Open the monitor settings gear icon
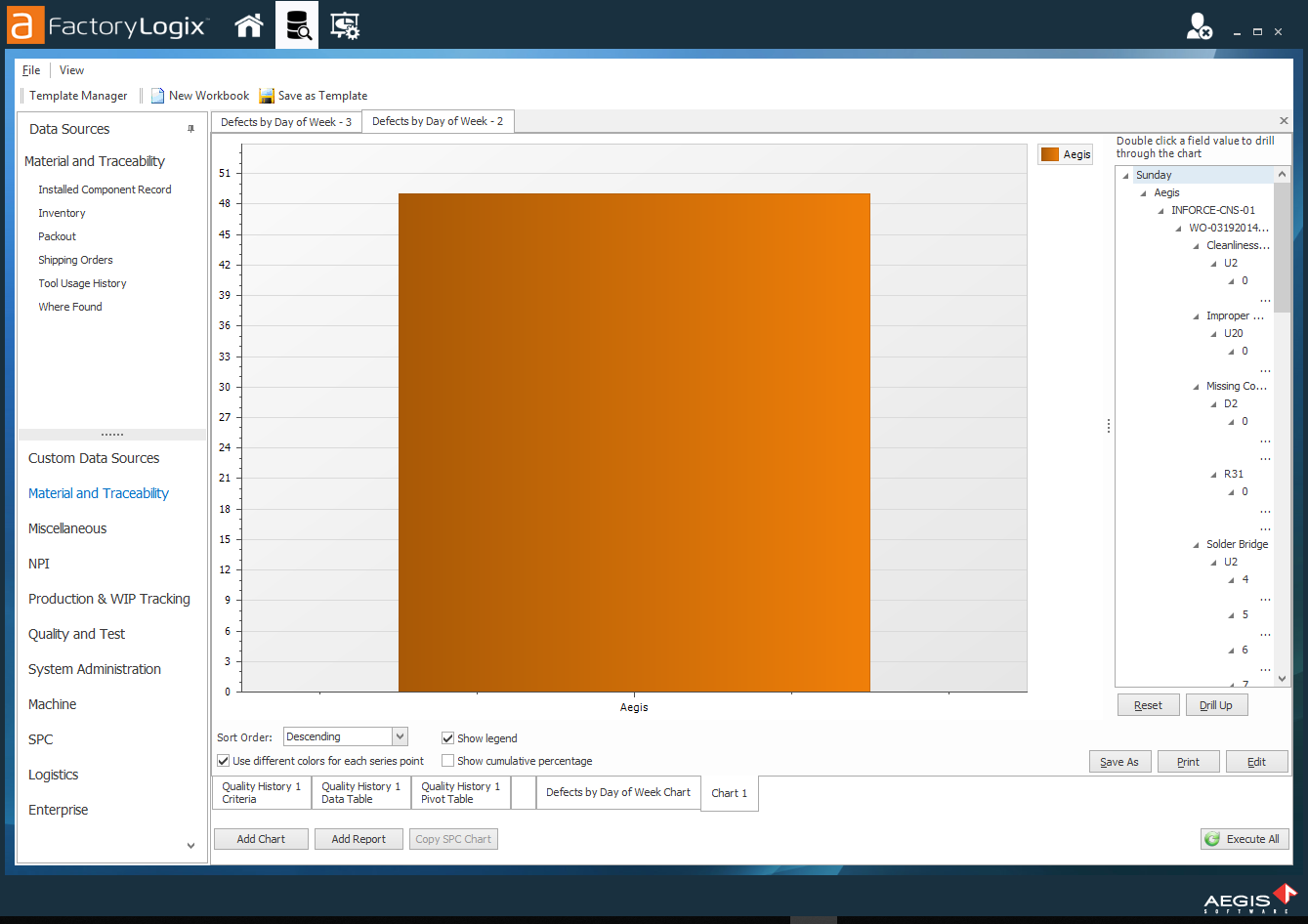 tap(345, 25)
